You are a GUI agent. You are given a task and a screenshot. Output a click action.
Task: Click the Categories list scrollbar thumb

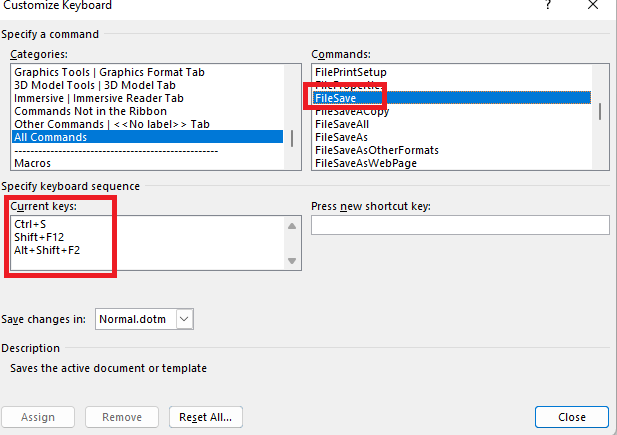click(x=292, y=139)
